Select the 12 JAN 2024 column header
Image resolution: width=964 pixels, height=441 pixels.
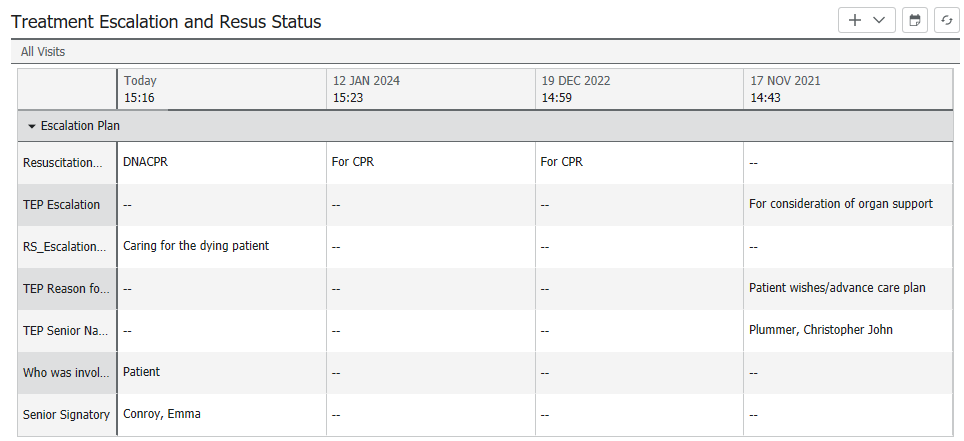click(431, 89)
